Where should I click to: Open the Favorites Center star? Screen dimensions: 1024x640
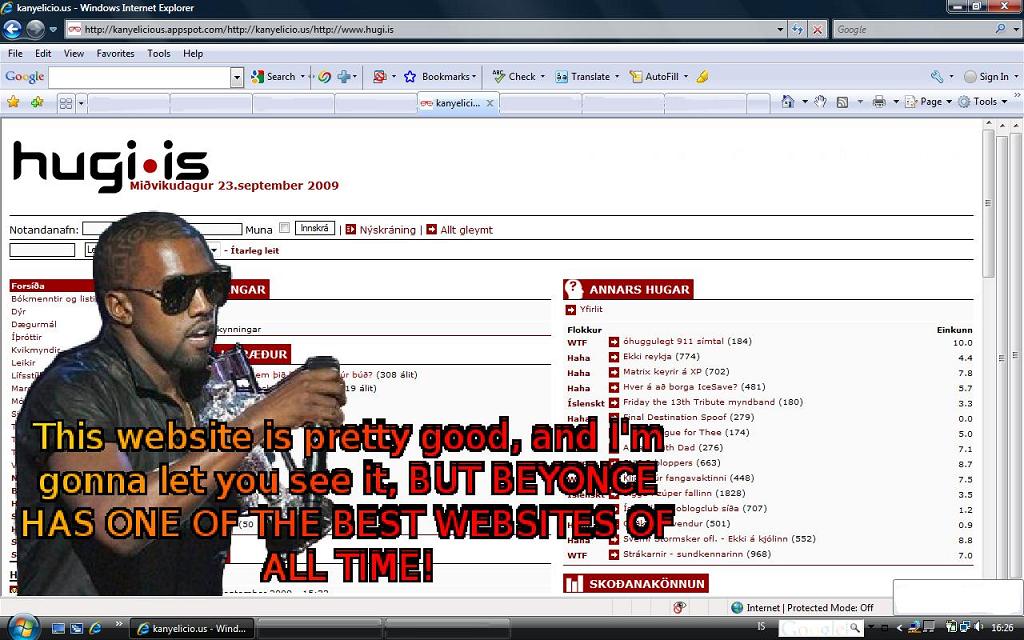tap(13, 102)
